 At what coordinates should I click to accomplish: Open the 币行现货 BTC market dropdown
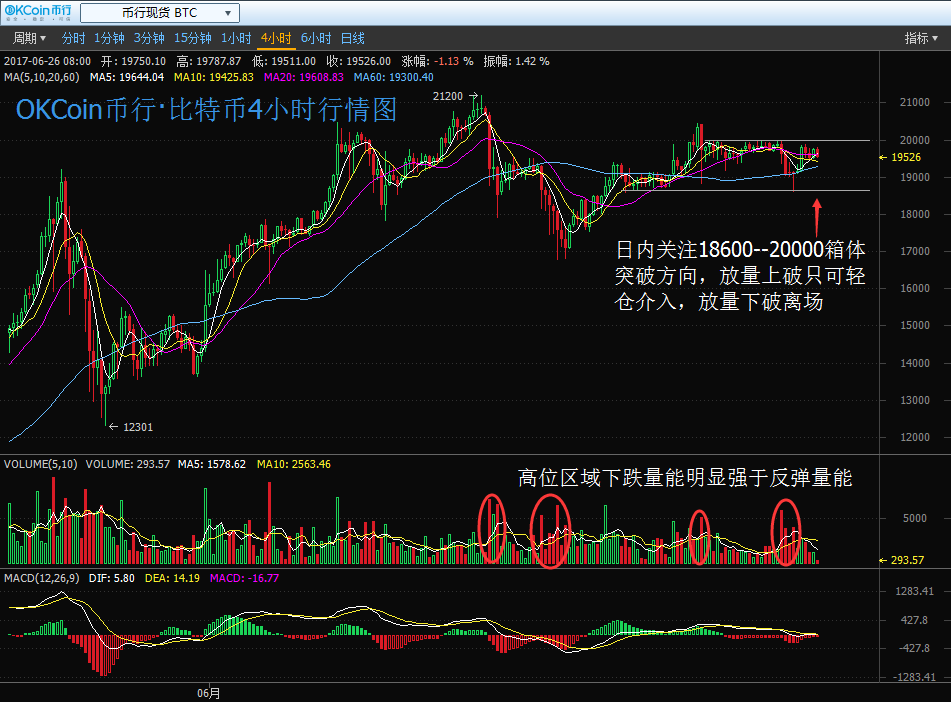tap(159, 13)
